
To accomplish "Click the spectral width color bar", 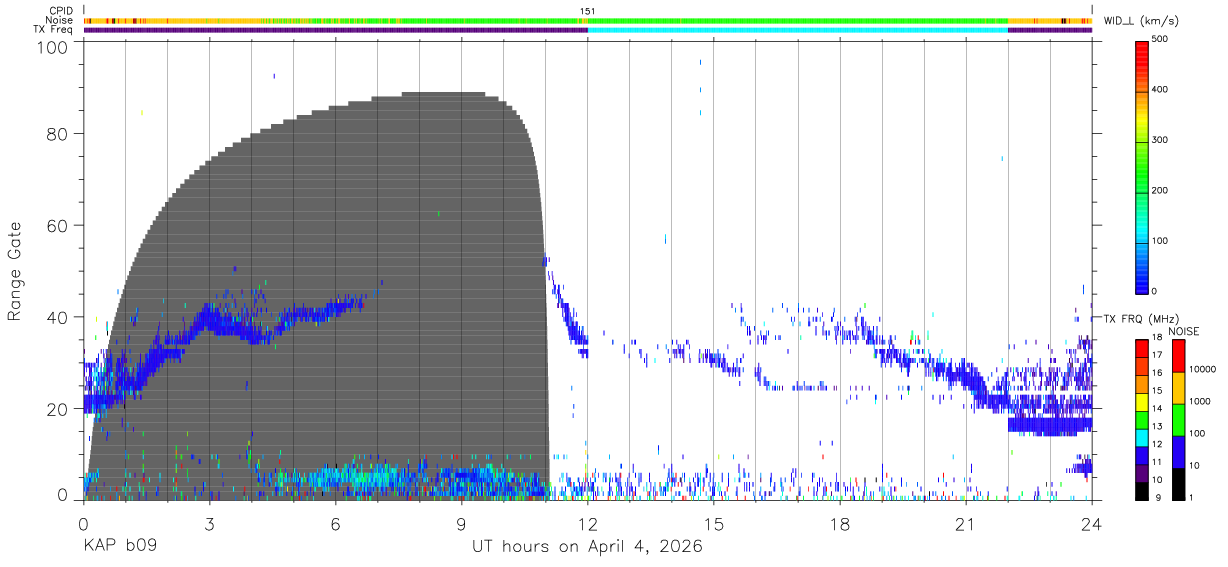I will coord(1142,166).
